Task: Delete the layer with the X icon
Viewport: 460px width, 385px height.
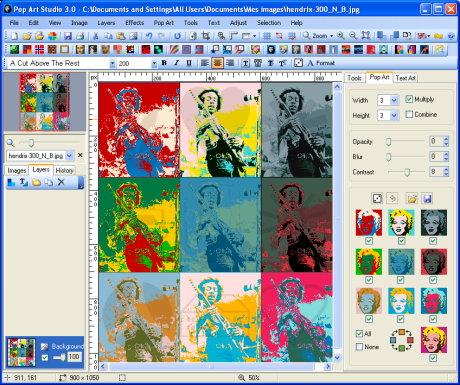Action: pyautogui.click(x=61, y=182)
